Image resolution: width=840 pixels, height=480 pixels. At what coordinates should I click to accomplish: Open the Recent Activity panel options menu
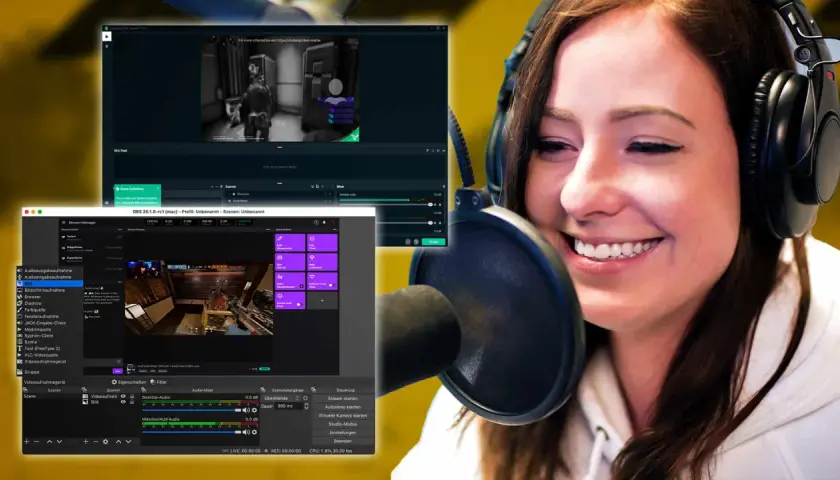point(119,229)
